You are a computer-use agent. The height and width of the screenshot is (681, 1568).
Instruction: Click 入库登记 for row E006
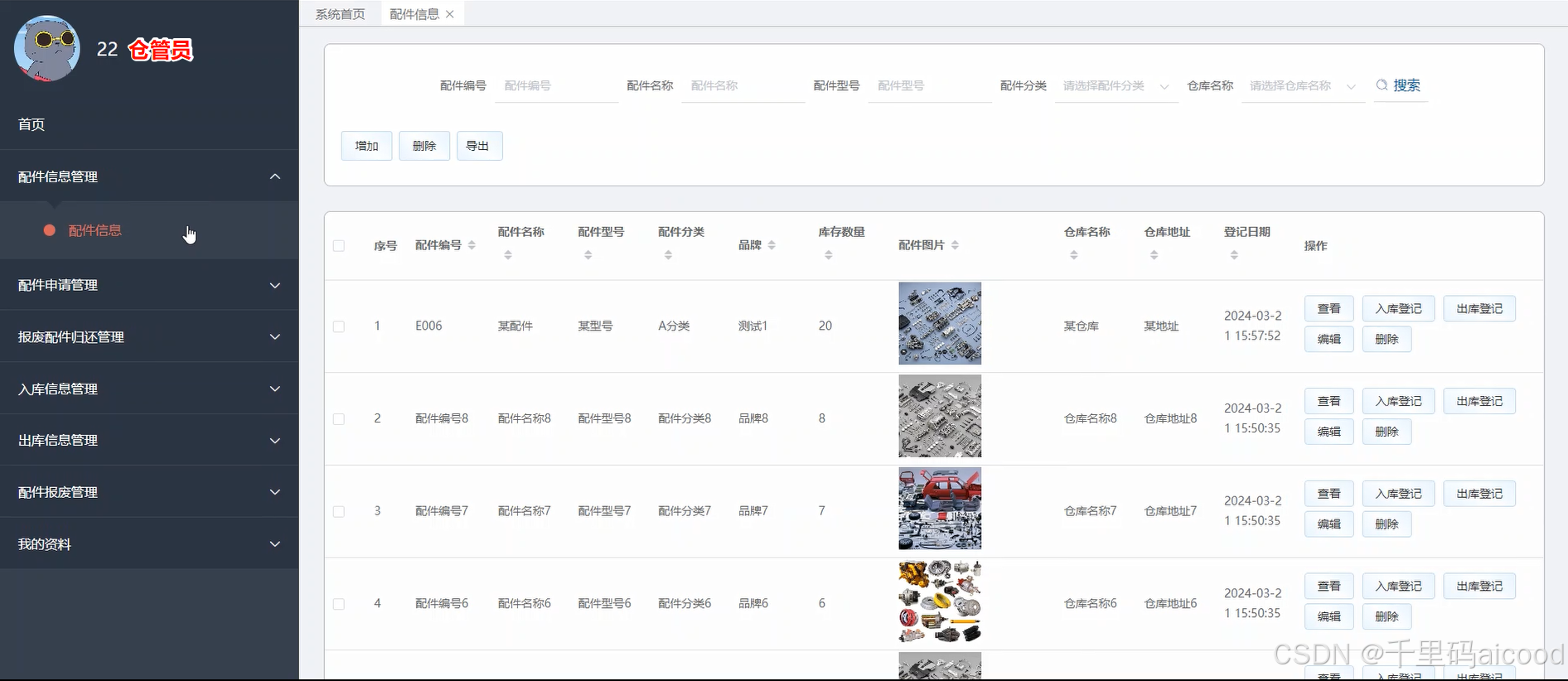pos(1398,309)
